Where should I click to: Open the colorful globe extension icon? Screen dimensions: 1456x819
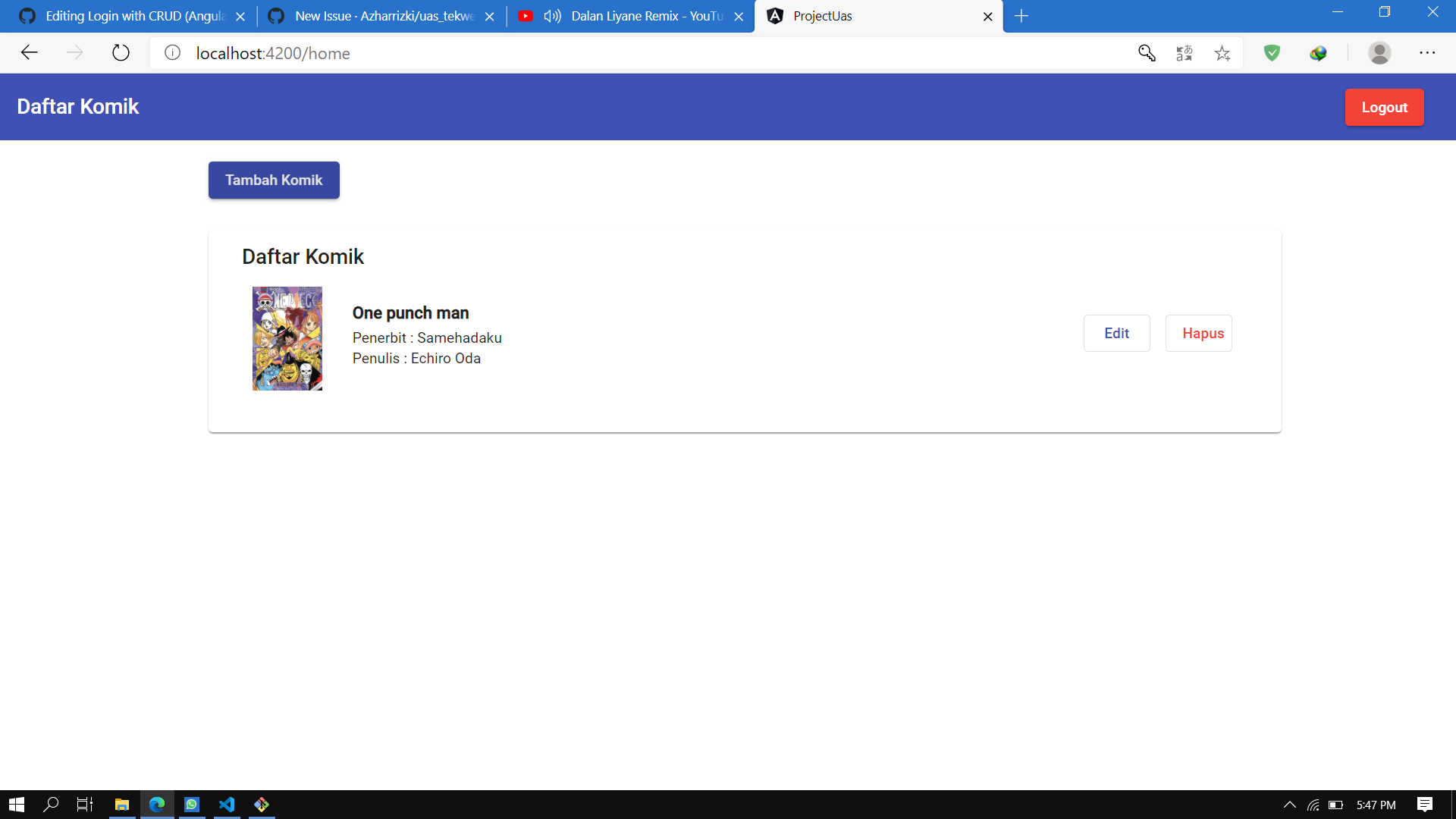point(1318,53)
